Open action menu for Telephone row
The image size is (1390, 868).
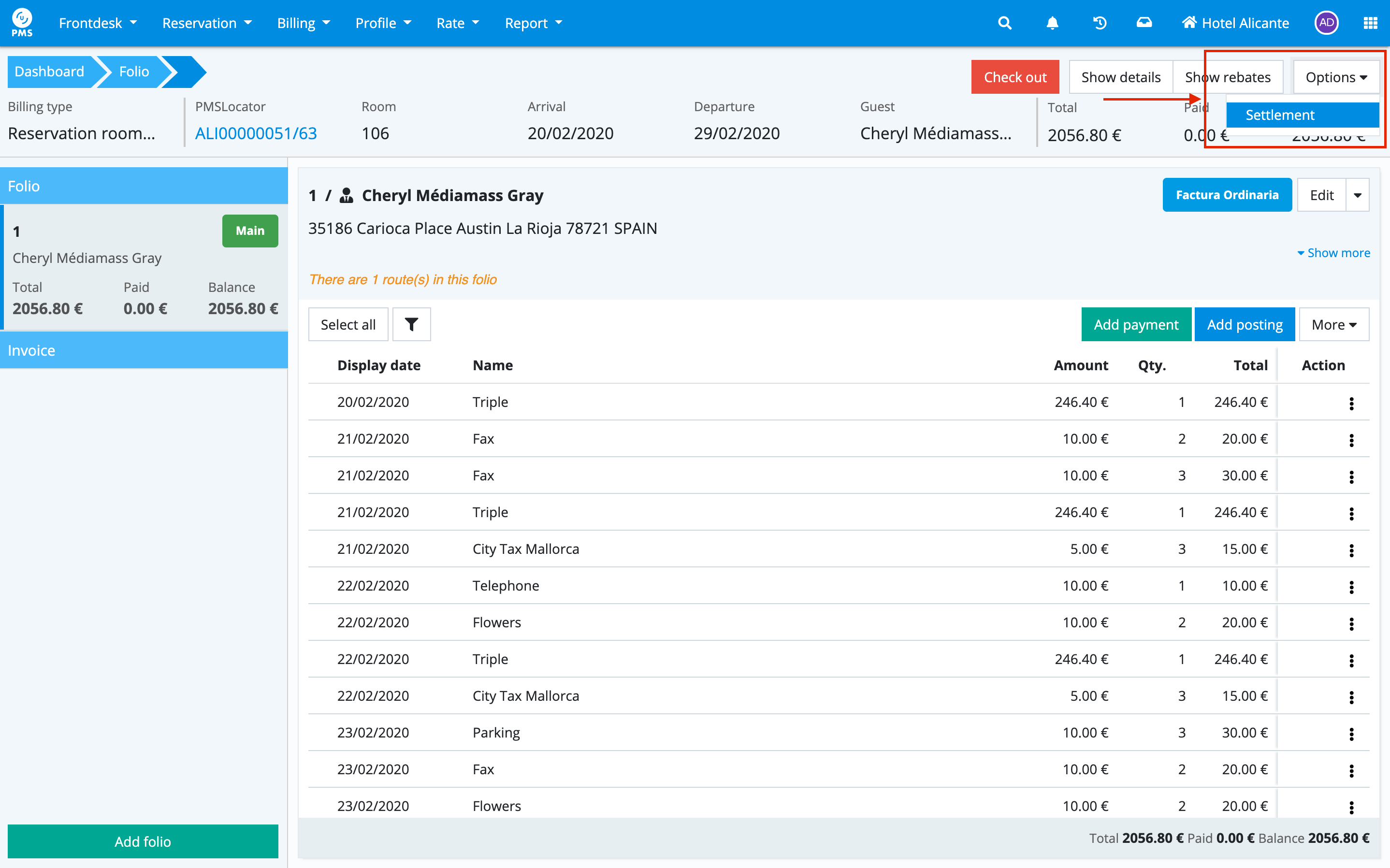click(x=1351, y=587)
